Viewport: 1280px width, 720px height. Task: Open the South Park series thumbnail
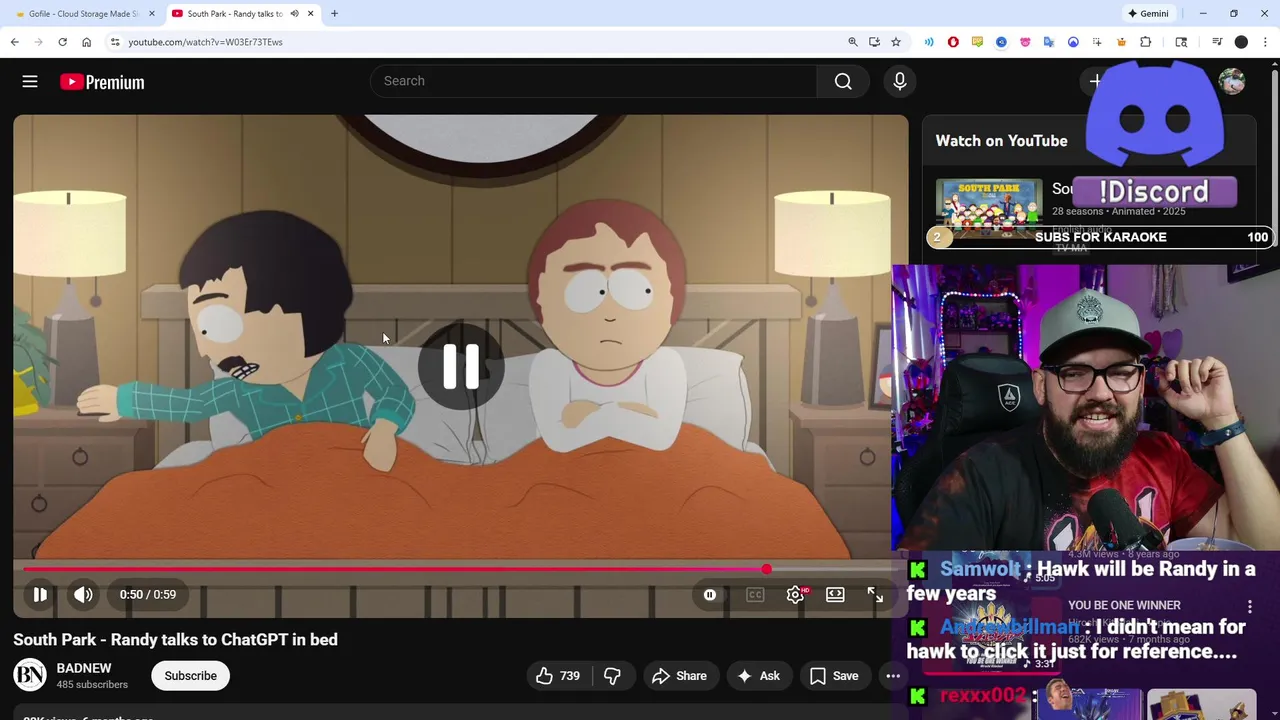coord(989,209)
